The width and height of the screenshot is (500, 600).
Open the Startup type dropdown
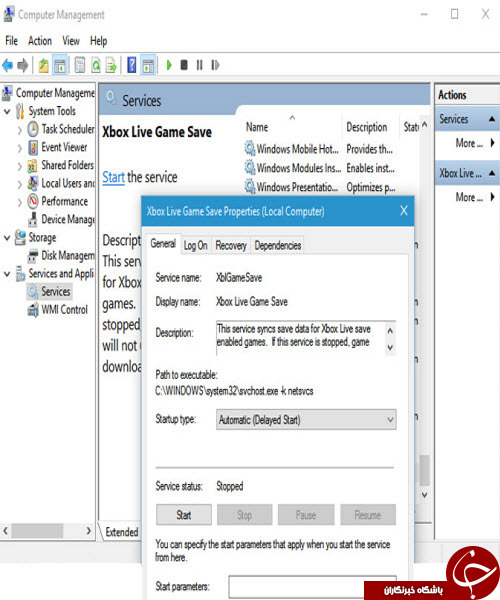[x=306, y=420]
